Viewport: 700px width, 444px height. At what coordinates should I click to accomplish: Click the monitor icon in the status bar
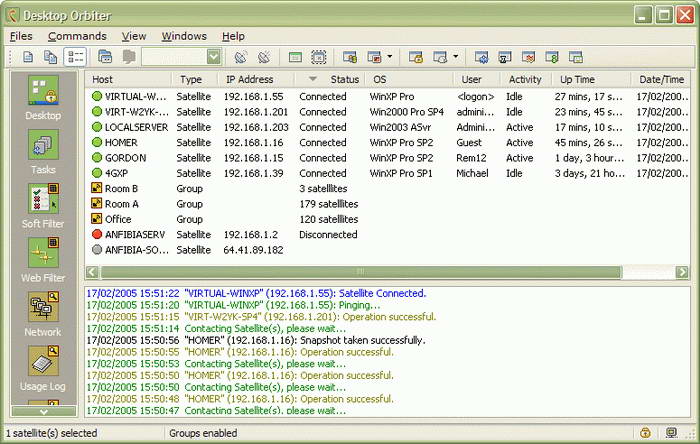point(671,432)
